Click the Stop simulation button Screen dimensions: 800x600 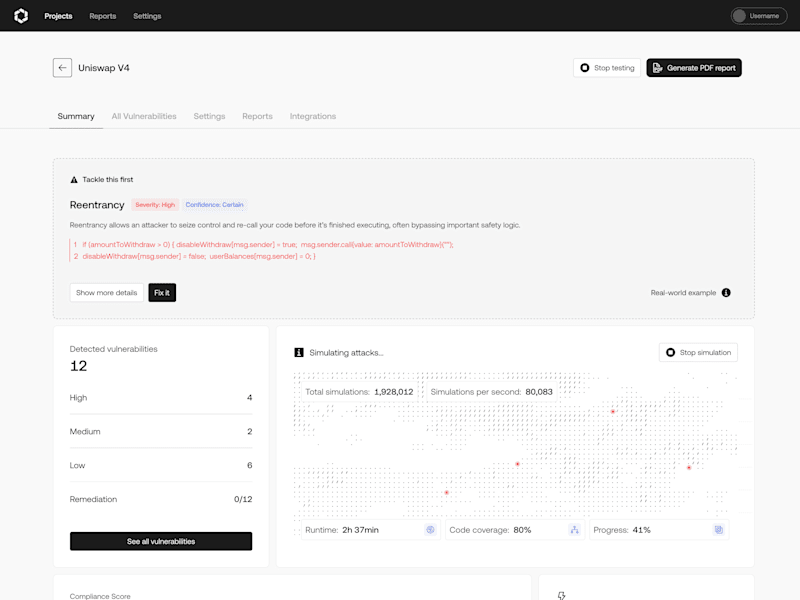(x=698, y=353)
